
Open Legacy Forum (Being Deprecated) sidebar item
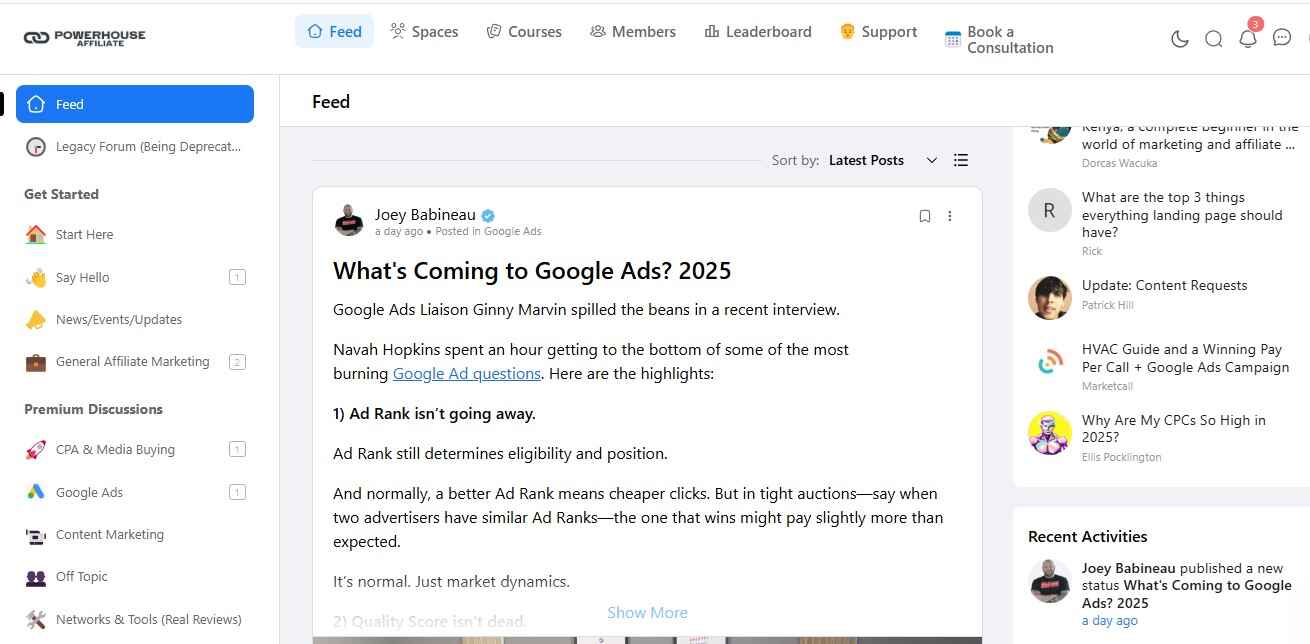135,146
